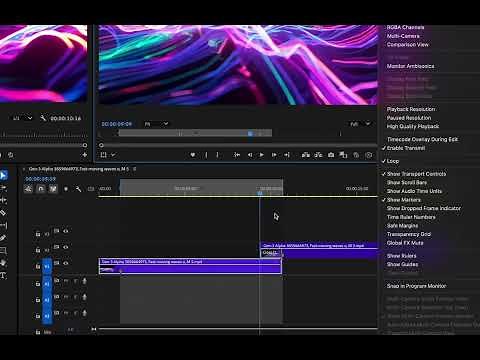The image size is (480, 360).
Task: Select the Rectangle tool
Action: click(3, 250)
